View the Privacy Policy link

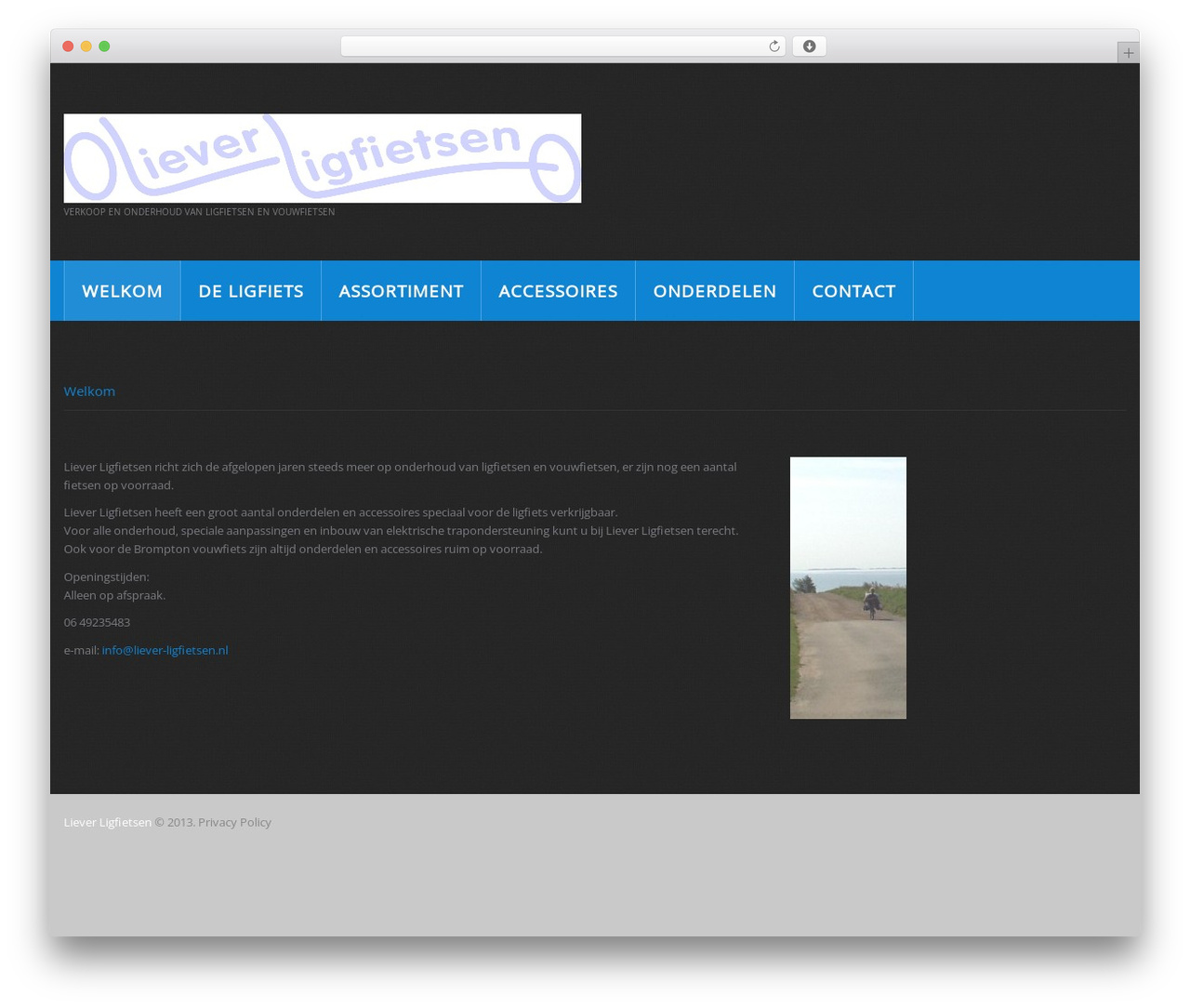[x=234, y=822]
